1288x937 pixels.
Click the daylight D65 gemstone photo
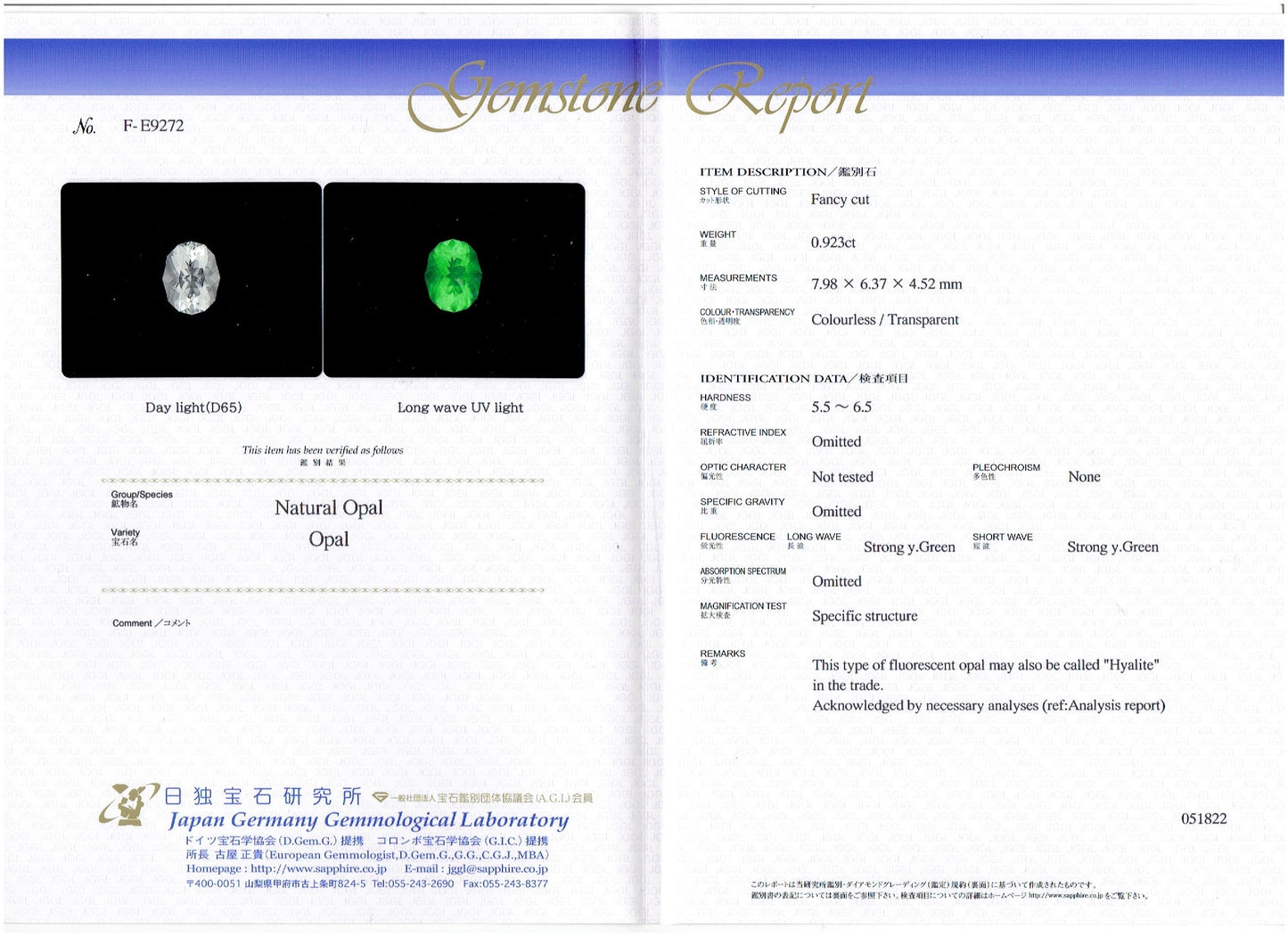[191, 279]
